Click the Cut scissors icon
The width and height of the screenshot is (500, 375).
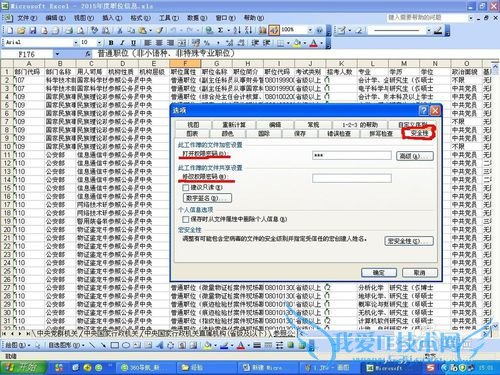[120, 31]
